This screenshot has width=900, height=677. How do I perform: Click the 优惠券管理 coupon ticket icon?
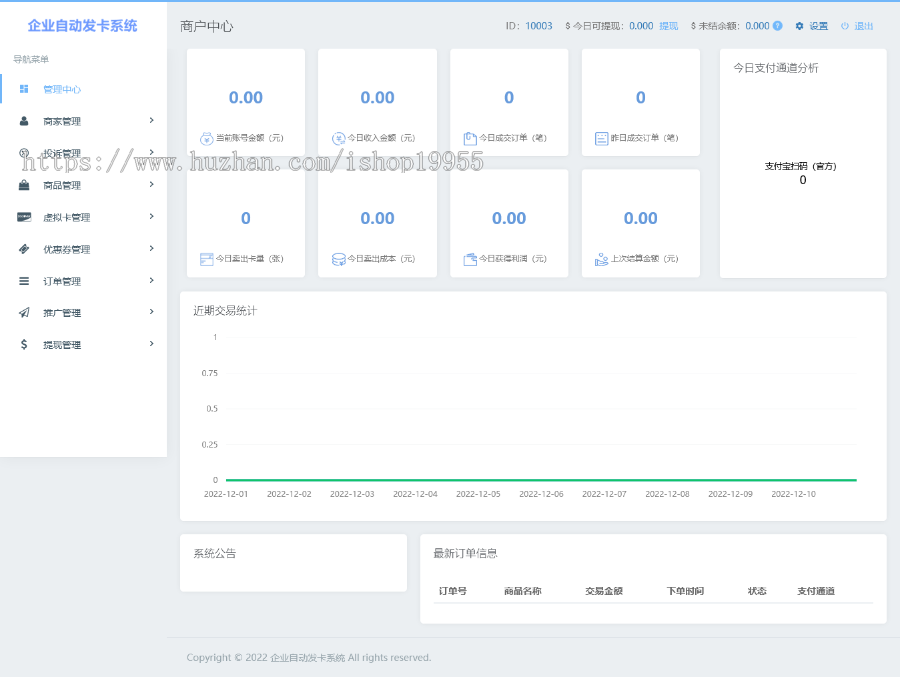(x=24, y=249)
